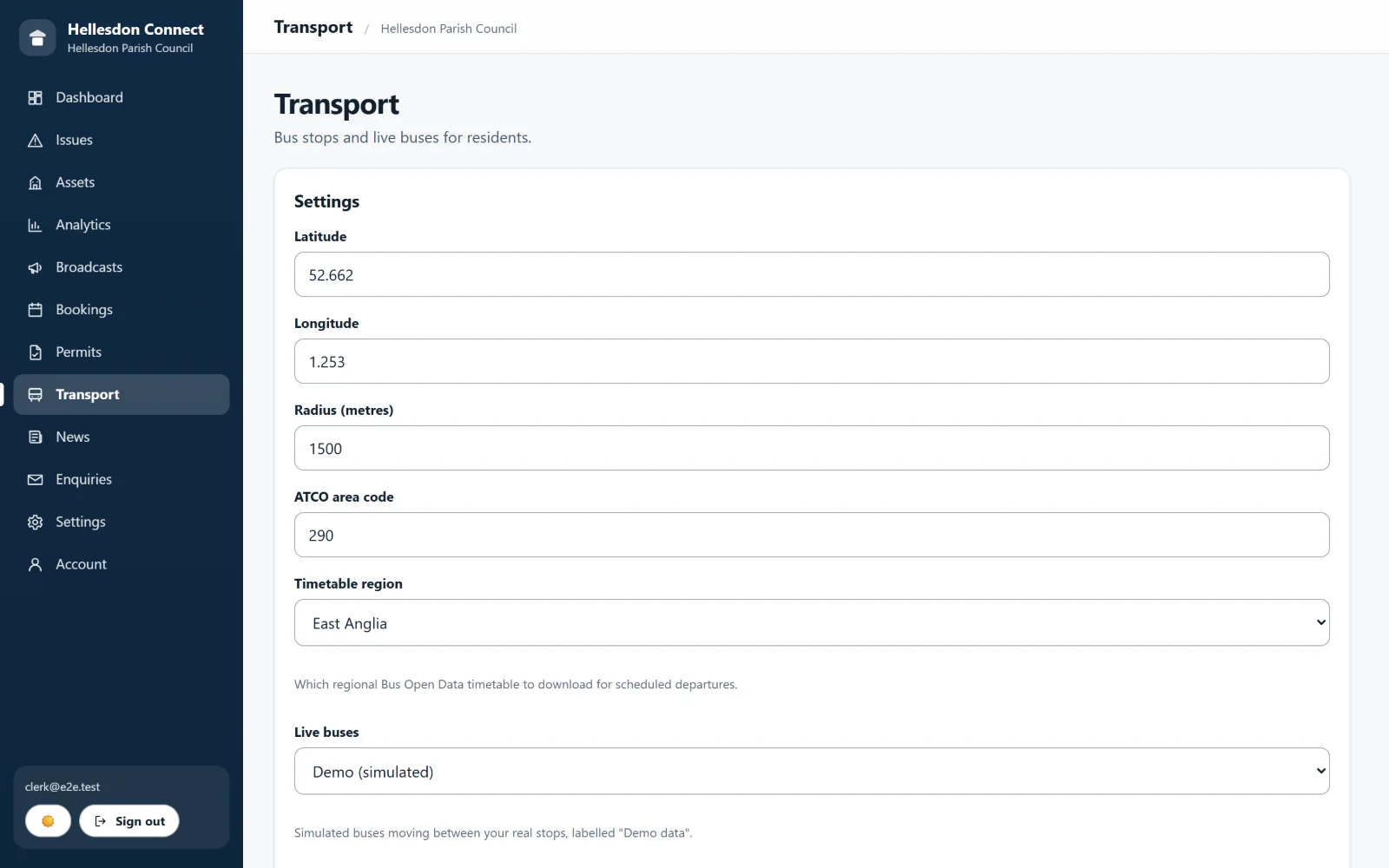
Task: Click 'Which regional Bus Open Data' hint
Action: (x=516, y=685)
